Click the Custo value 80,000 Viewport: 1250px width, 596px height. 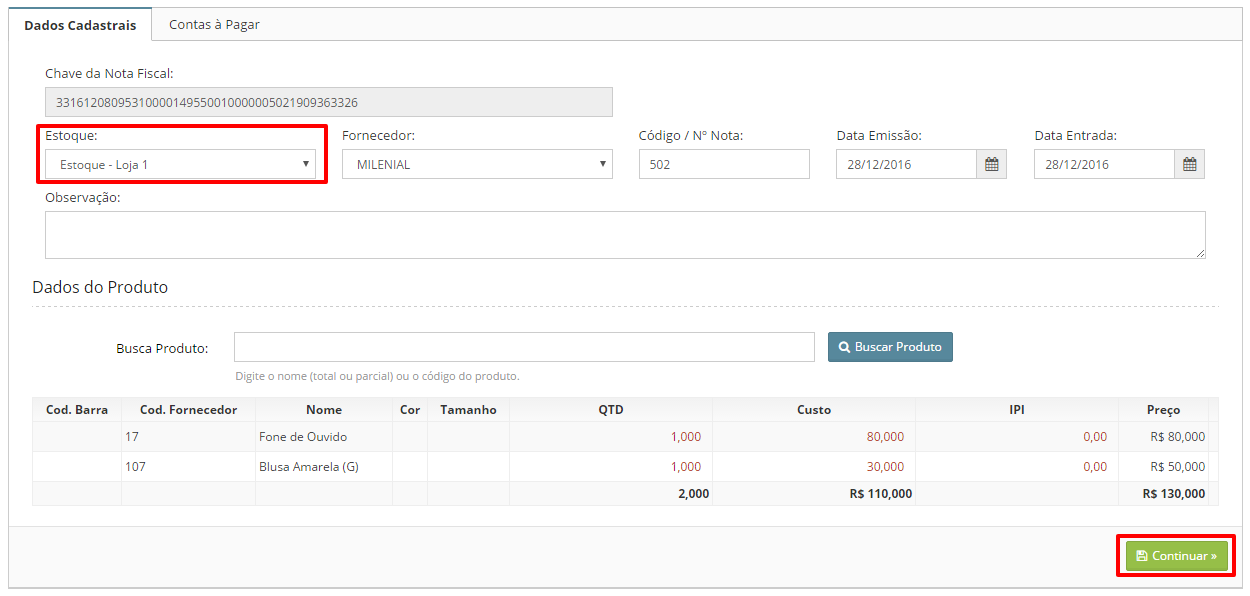point(885,437)
